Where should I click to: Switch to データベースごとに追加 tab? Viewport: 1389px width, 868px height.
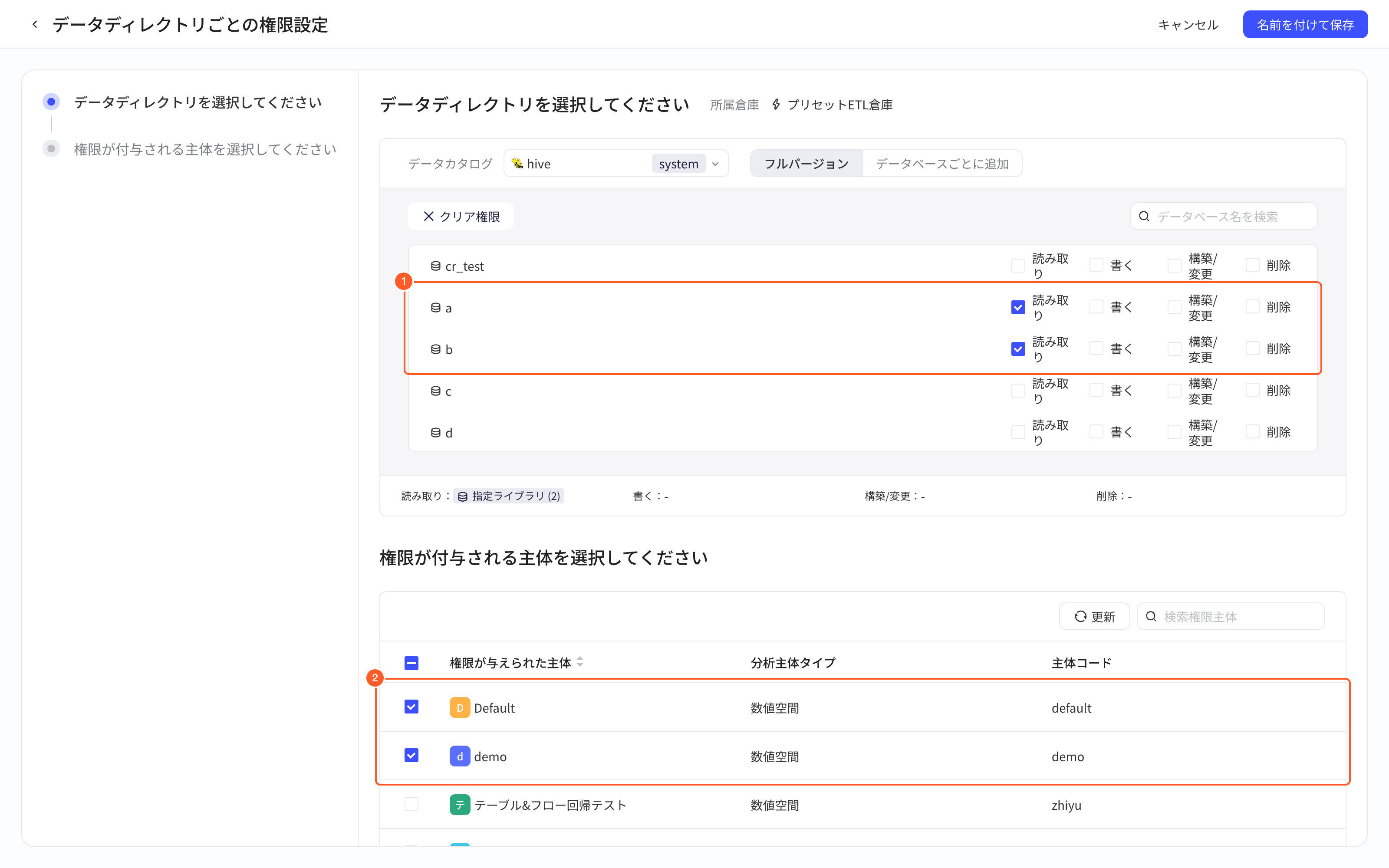(942, 164)
